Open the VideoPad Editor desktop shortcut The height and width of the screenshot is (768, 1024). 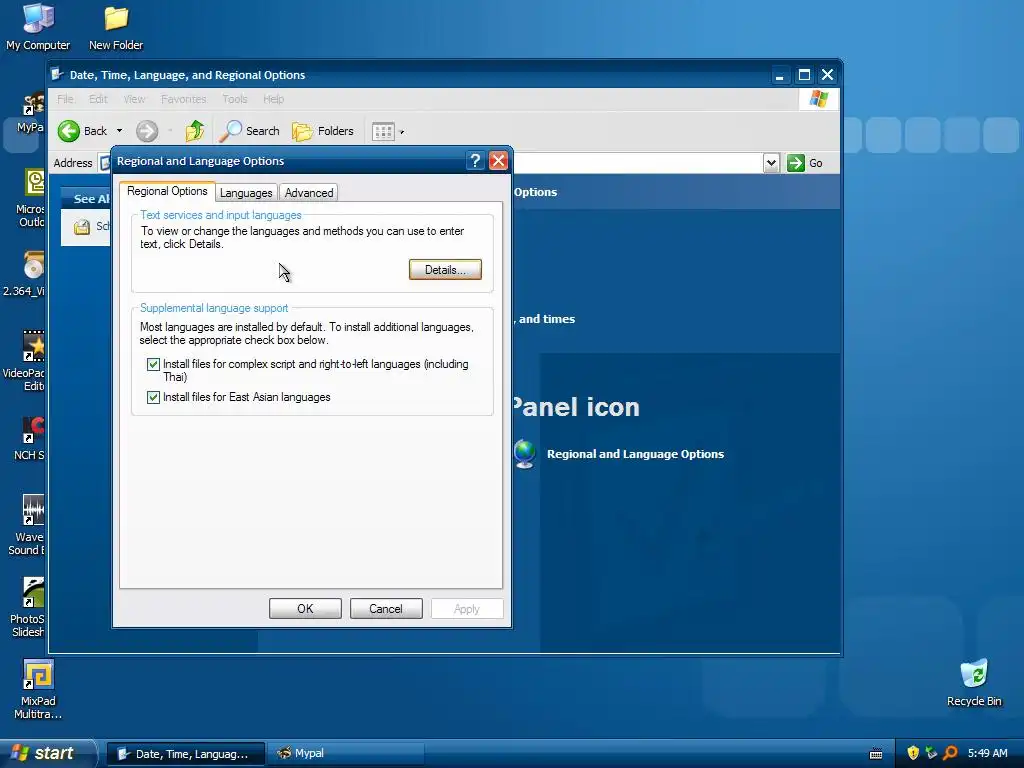(26, 361)
